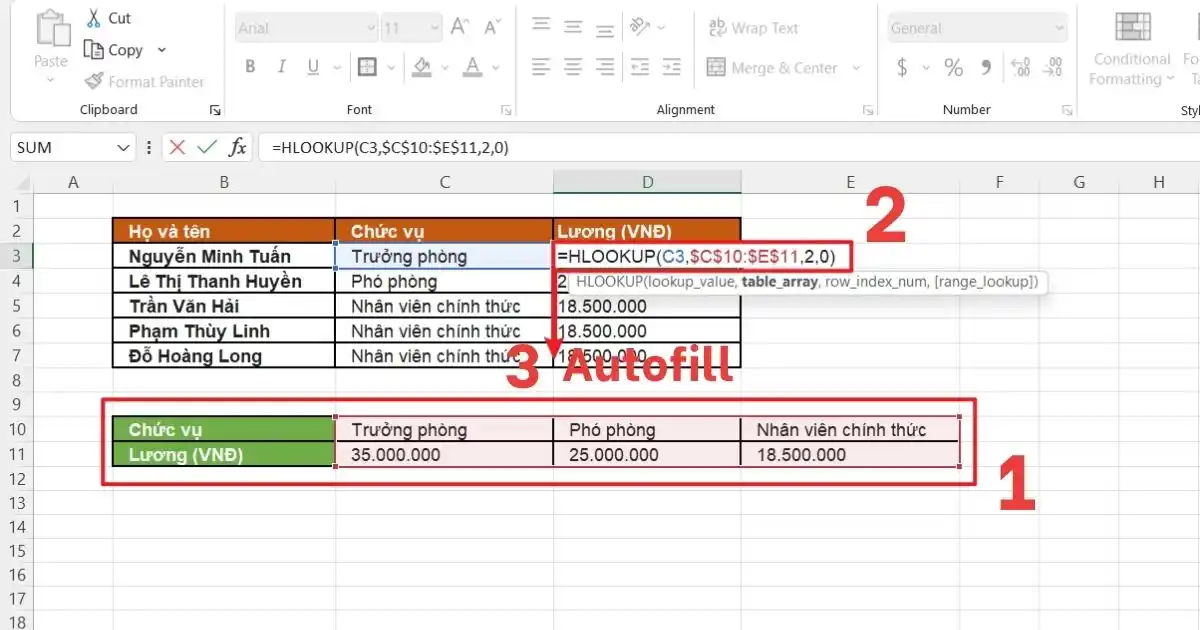Select column C header
This screenshot has width=1200, height=630.
444,181
